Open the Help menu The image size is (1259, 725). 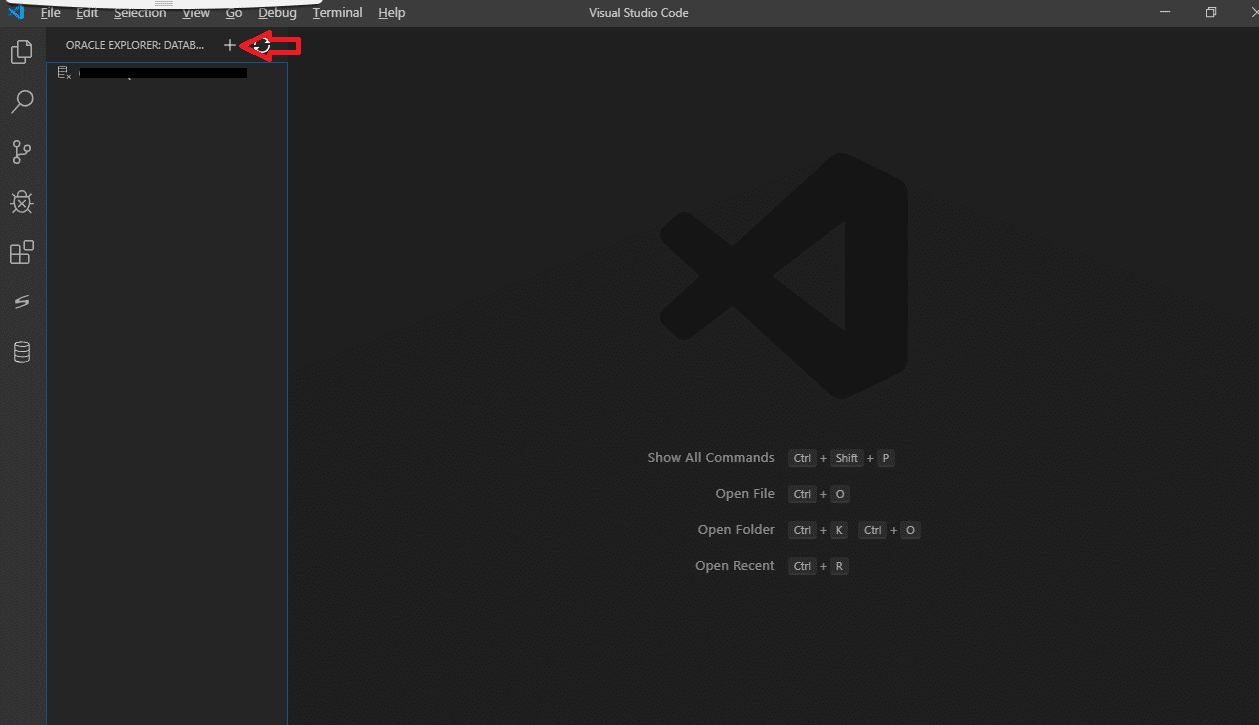391,12
